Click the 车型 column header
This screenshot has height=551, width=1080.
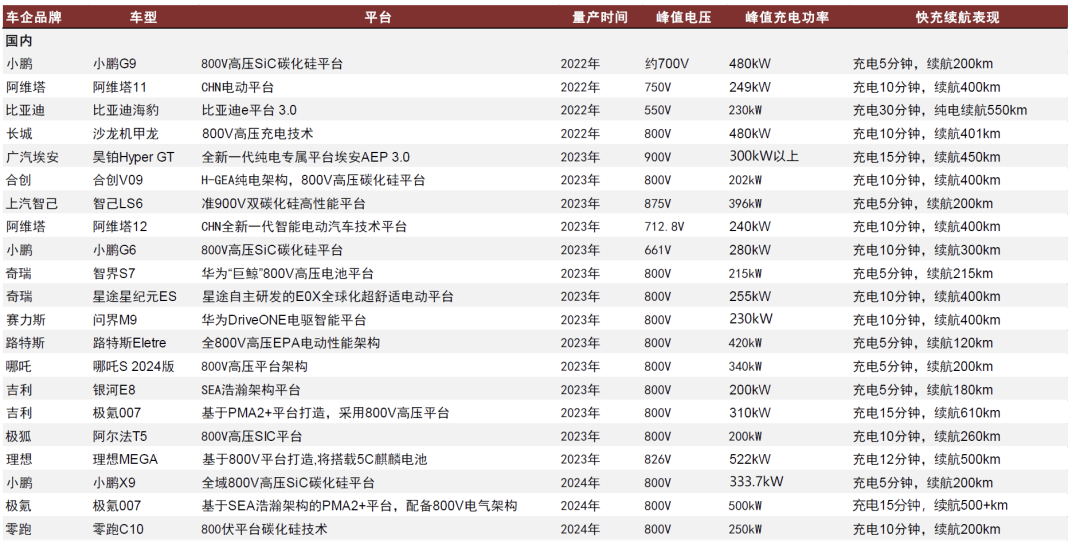coord(143,17)
